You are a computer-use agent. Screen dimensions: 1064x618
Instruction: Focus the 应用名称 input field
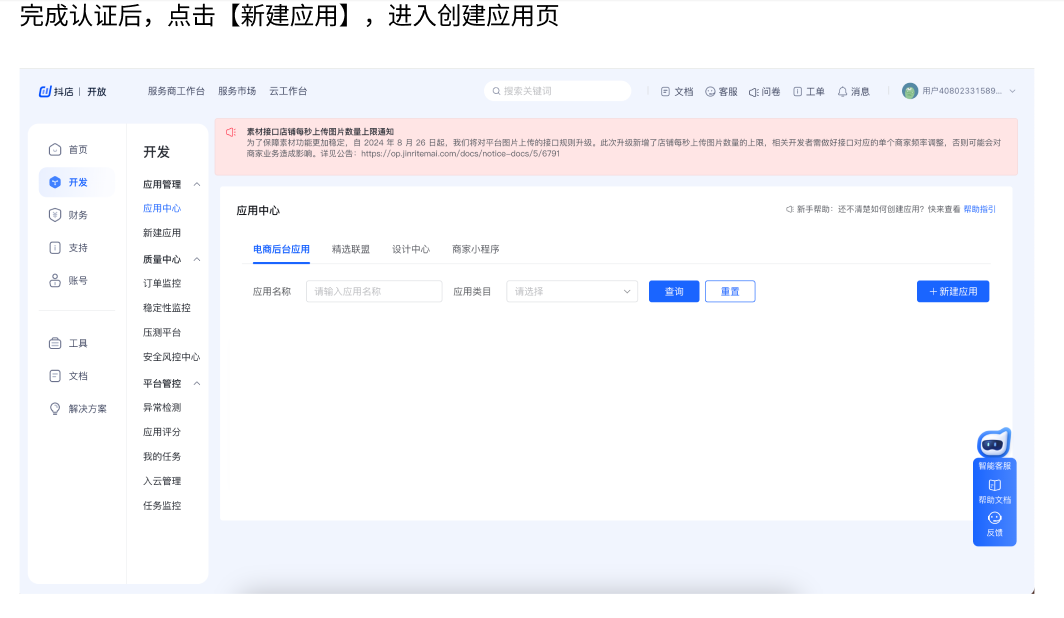[x=374, y=291]
